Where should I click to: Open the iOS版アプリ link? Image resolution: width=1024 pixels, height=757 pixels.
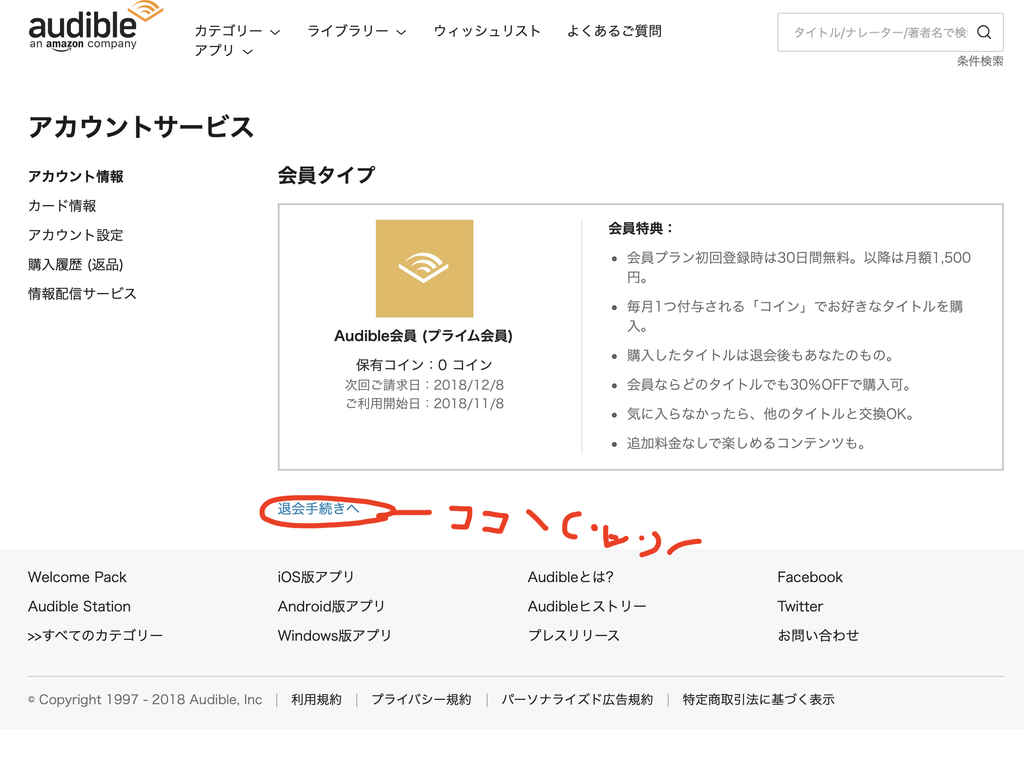click(x=316, y=577)
